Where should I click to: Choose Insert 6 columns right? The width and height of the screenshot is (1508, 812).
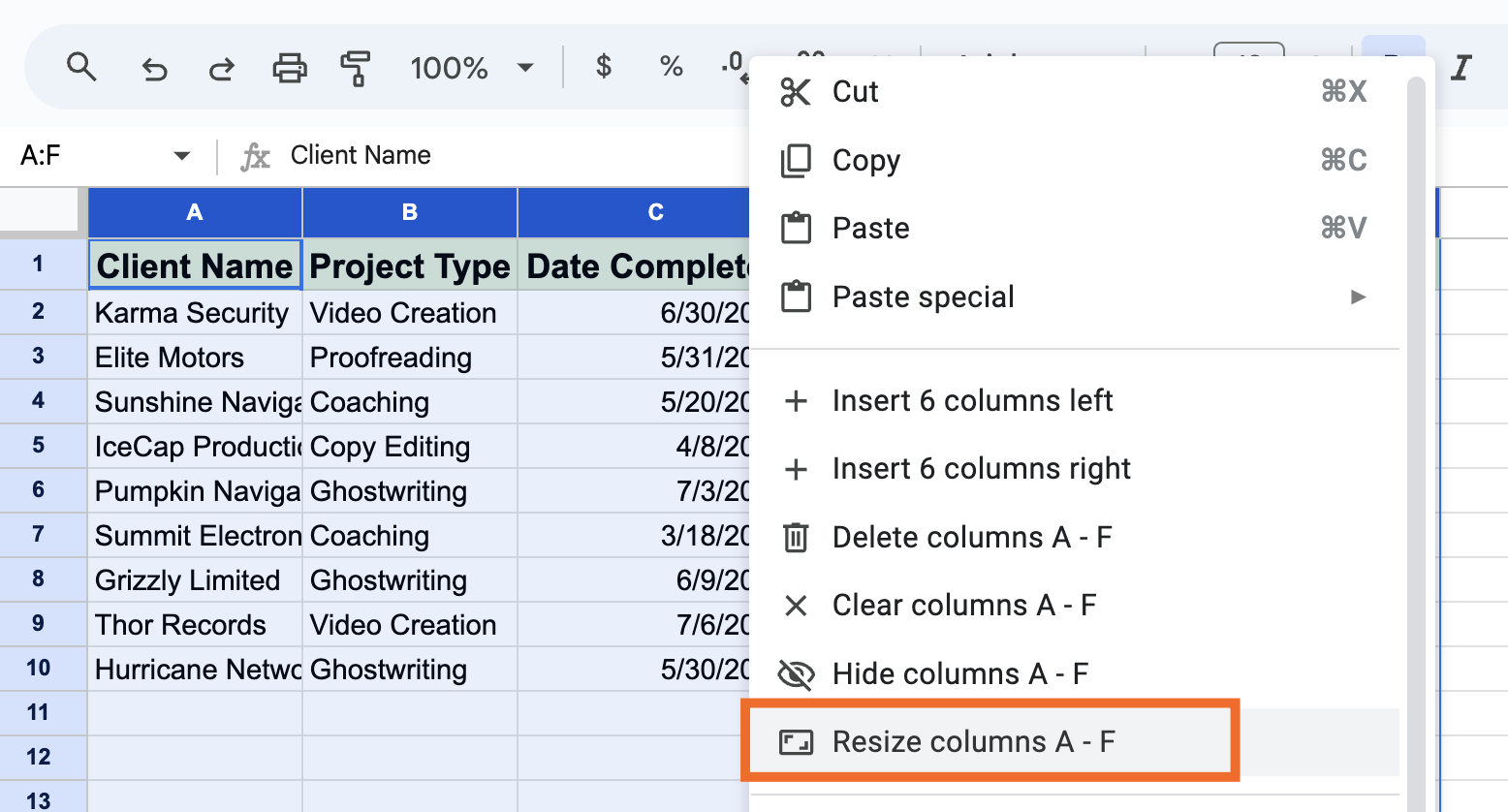(x=1074, y=468)
